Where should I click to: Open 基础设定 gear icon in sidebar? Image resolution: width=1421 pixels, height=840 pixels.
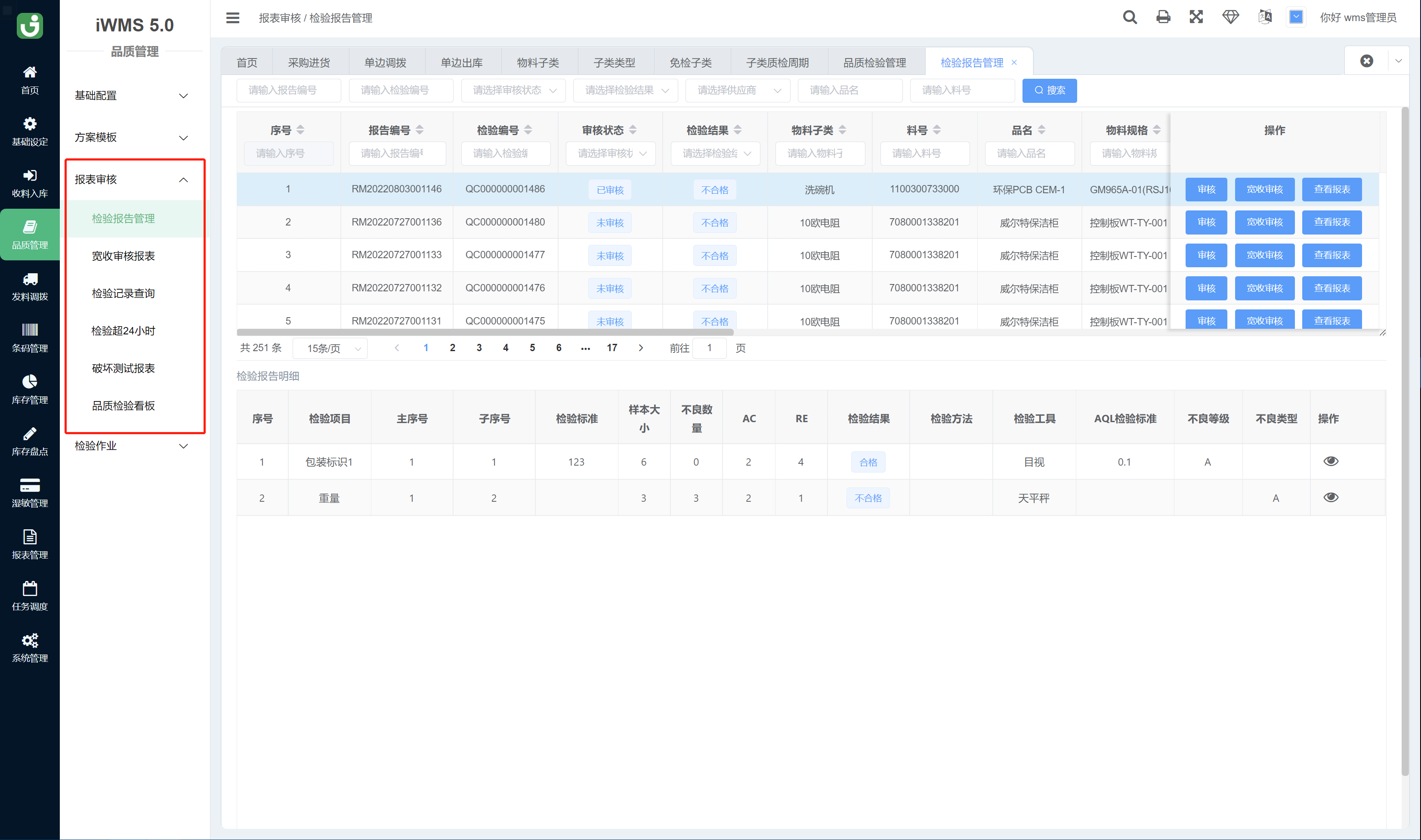click(x=29, y=124)
